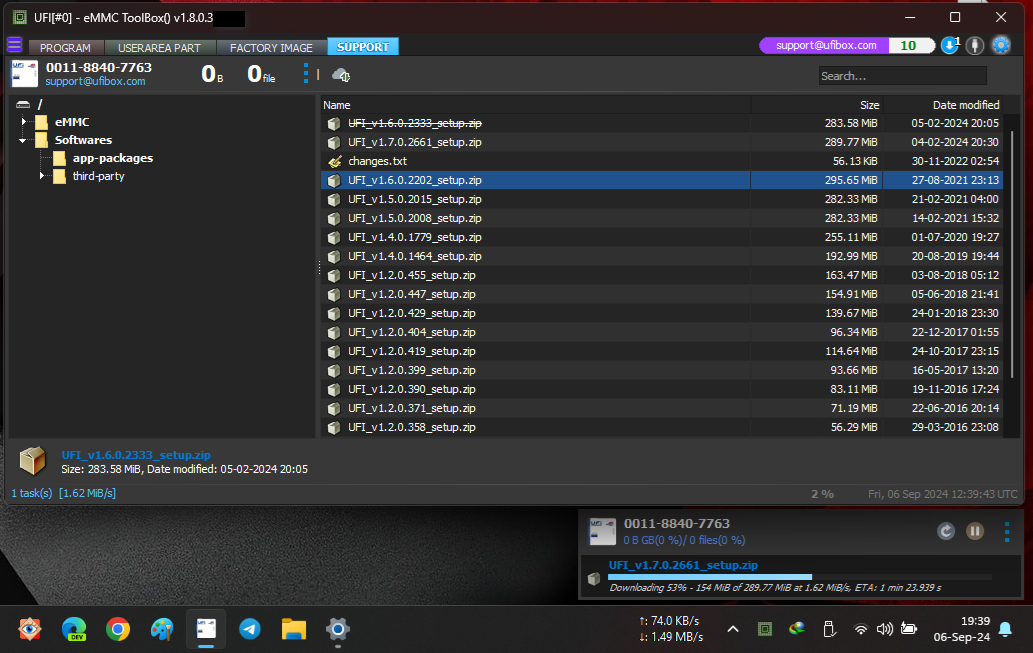Viewport: 1033px width, 653px height.
Task: Click the cloud download icon in toolbar
Action: (x=341, y=75)
